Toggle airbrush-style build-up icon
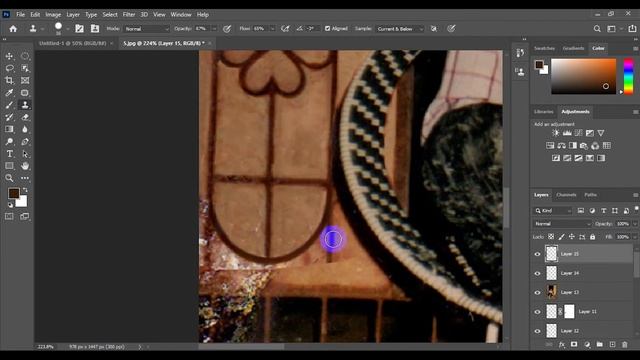 285,29
